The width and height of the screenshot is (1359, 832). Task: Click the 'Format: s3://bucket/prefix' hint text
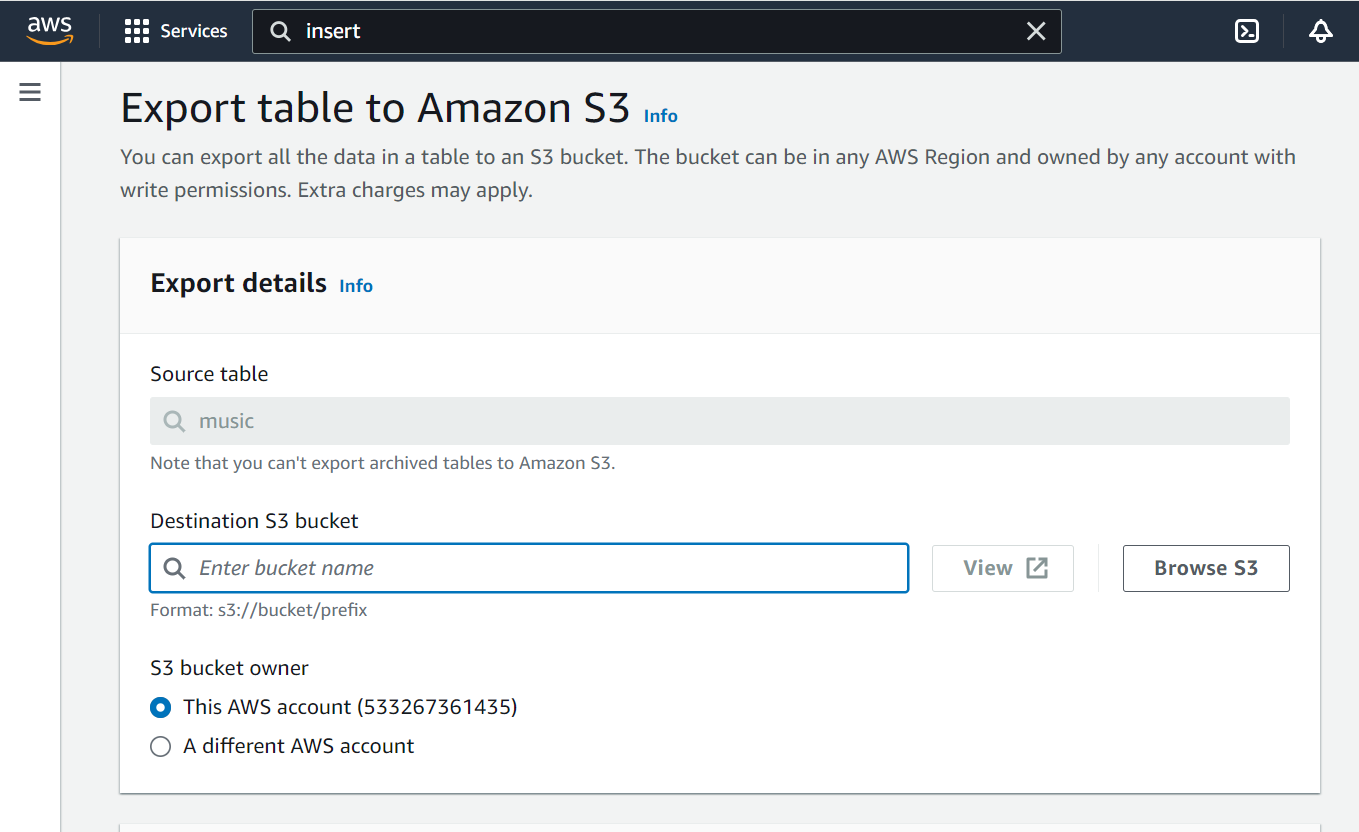coord(259,610)
